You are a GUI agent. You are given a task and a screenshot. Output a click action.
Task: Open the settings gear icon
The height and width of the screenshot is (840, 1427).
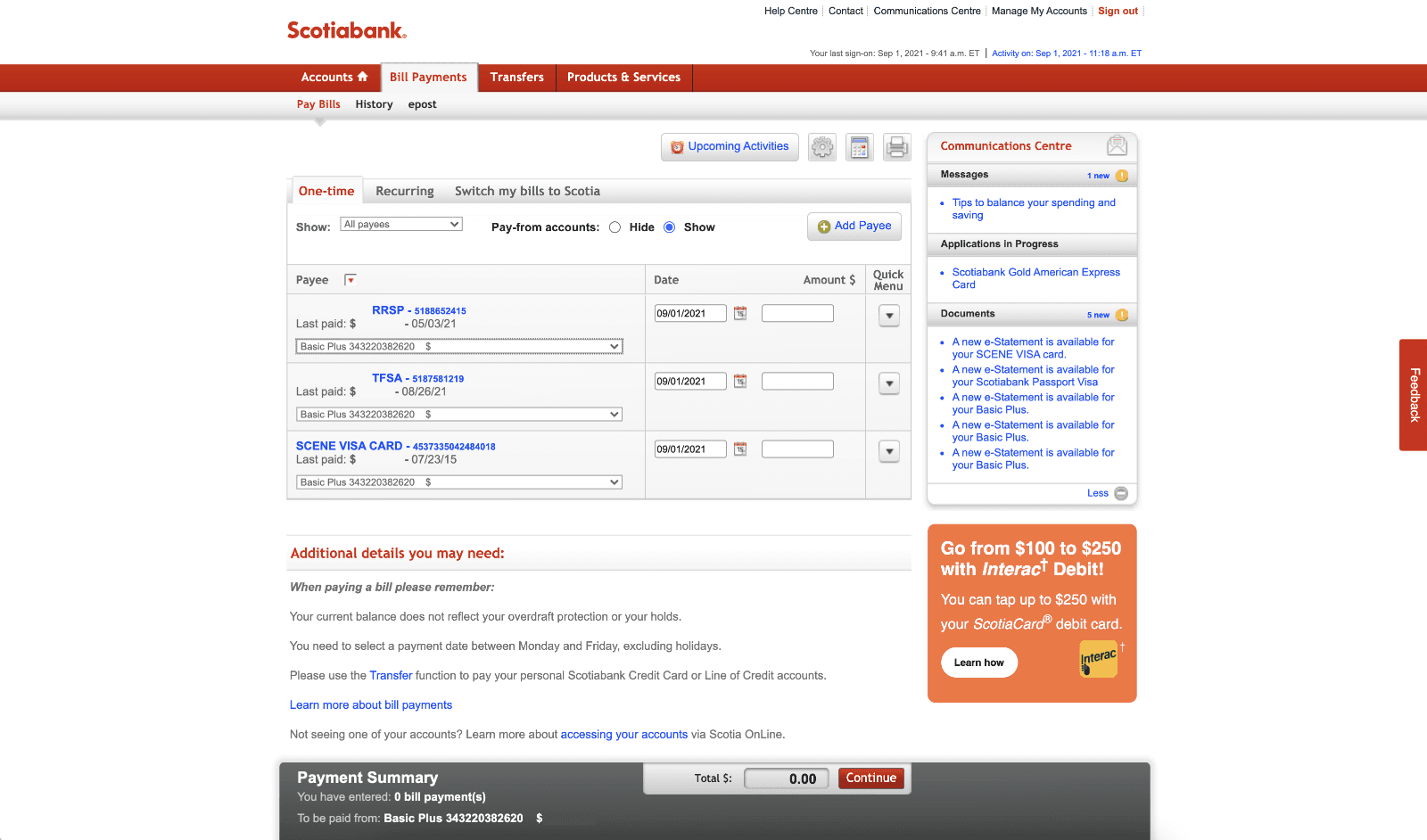pyautogui.click(x=822, y=147)
